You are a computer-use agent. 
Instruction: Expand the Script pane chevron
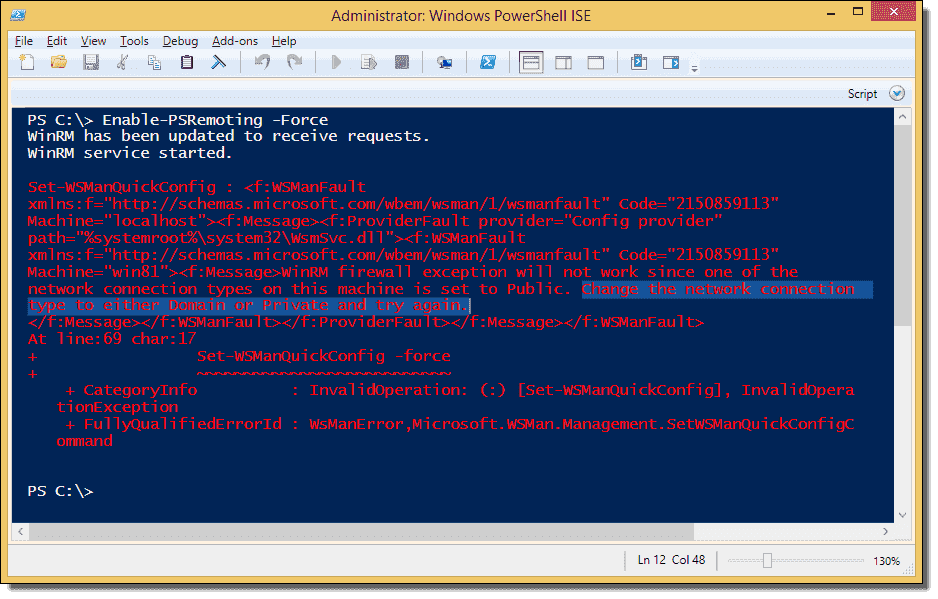tap(897, 93)
